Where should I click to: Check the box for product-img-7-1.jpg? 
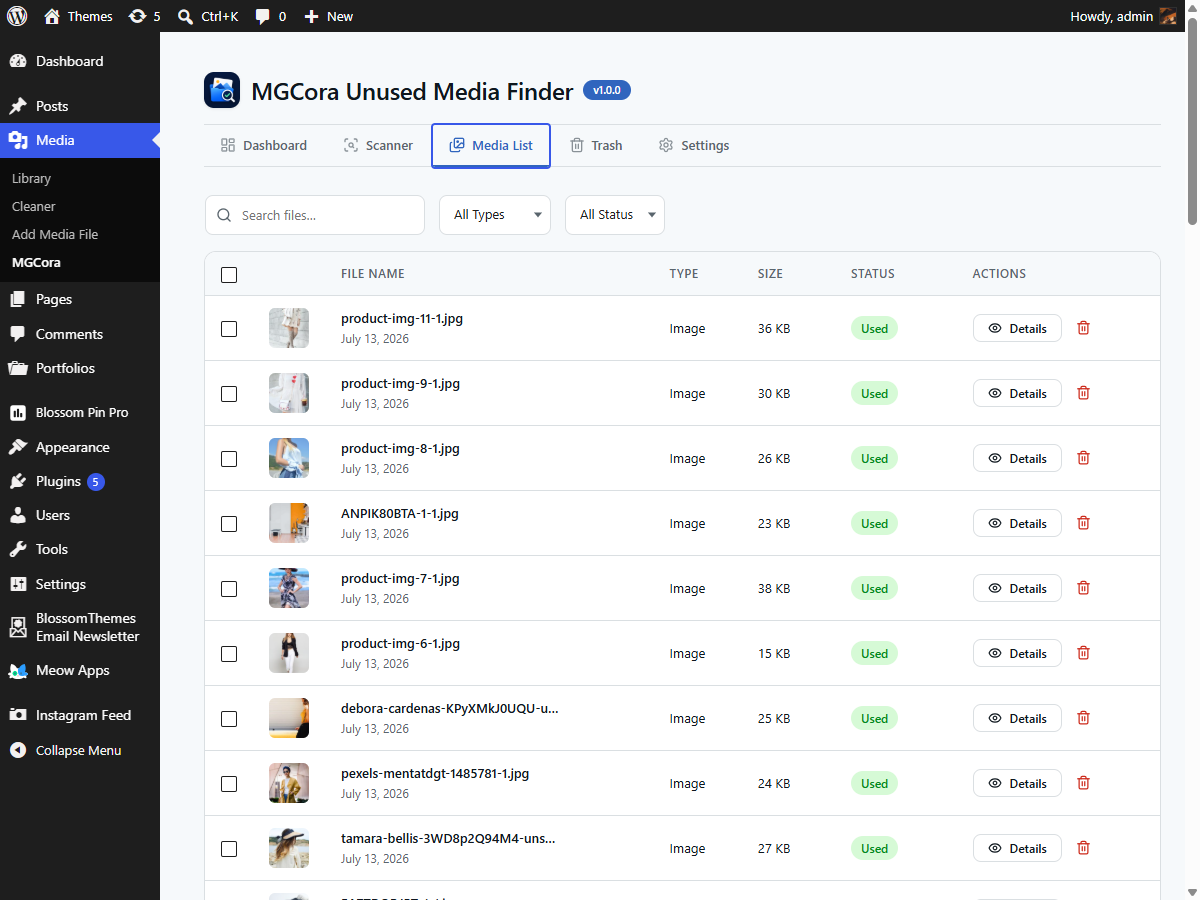click(x=229, y=588)
